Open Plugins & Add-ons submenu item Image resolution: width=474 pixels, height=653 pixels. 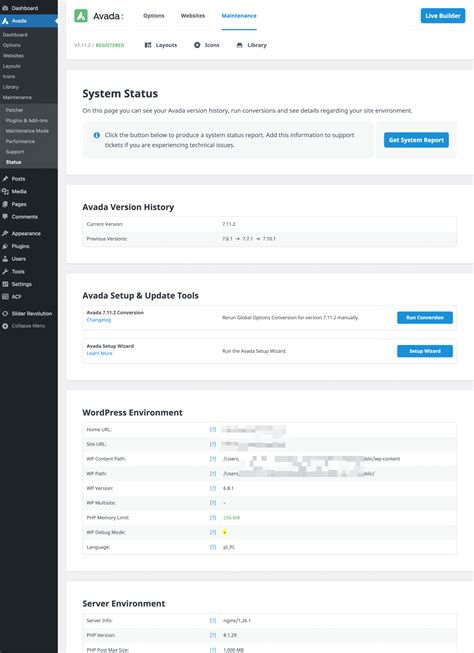click(29, 120)
